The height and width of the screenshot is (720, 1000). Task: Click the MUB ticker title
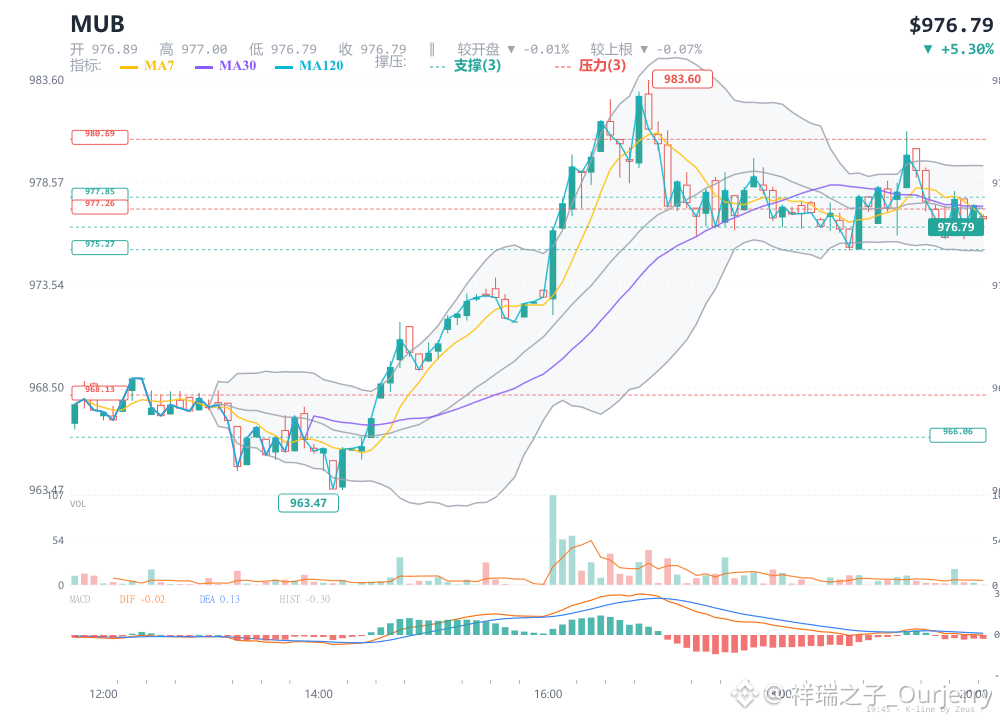click(97, 24)
